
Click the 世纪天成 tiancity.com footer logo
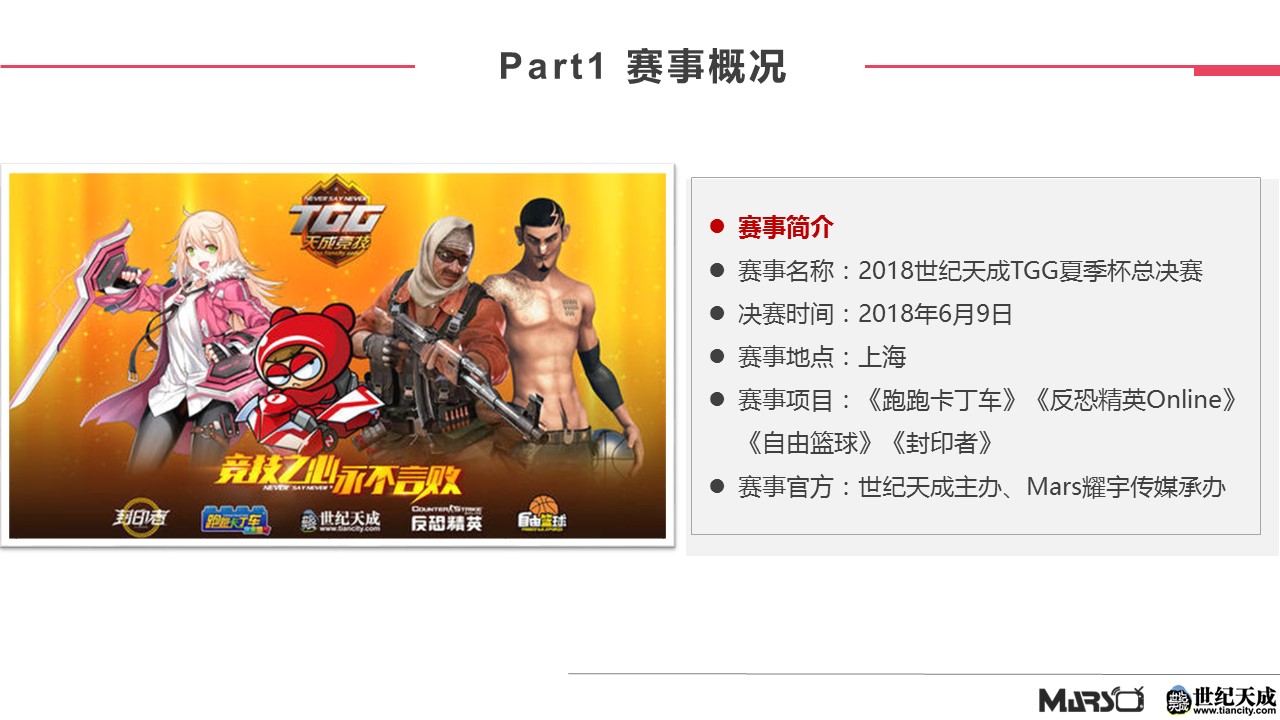pos(1222,699)
